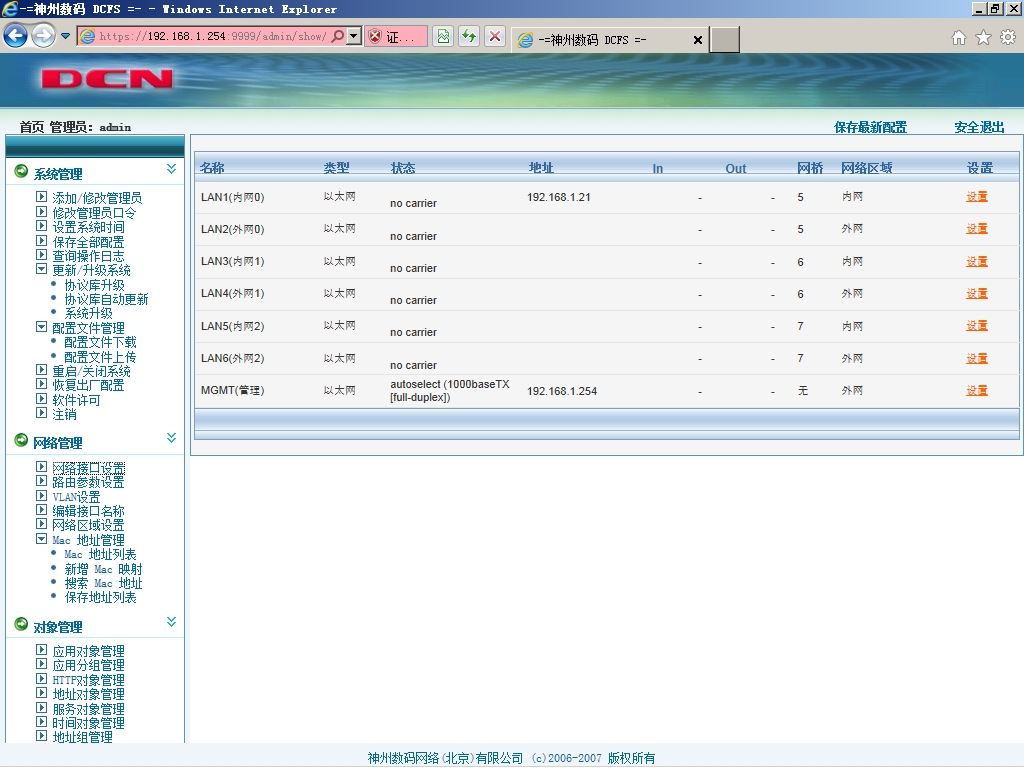Select 协议库升级 sub-item
The width and height of the screenshot is (1024, 768).
point(94,285)
